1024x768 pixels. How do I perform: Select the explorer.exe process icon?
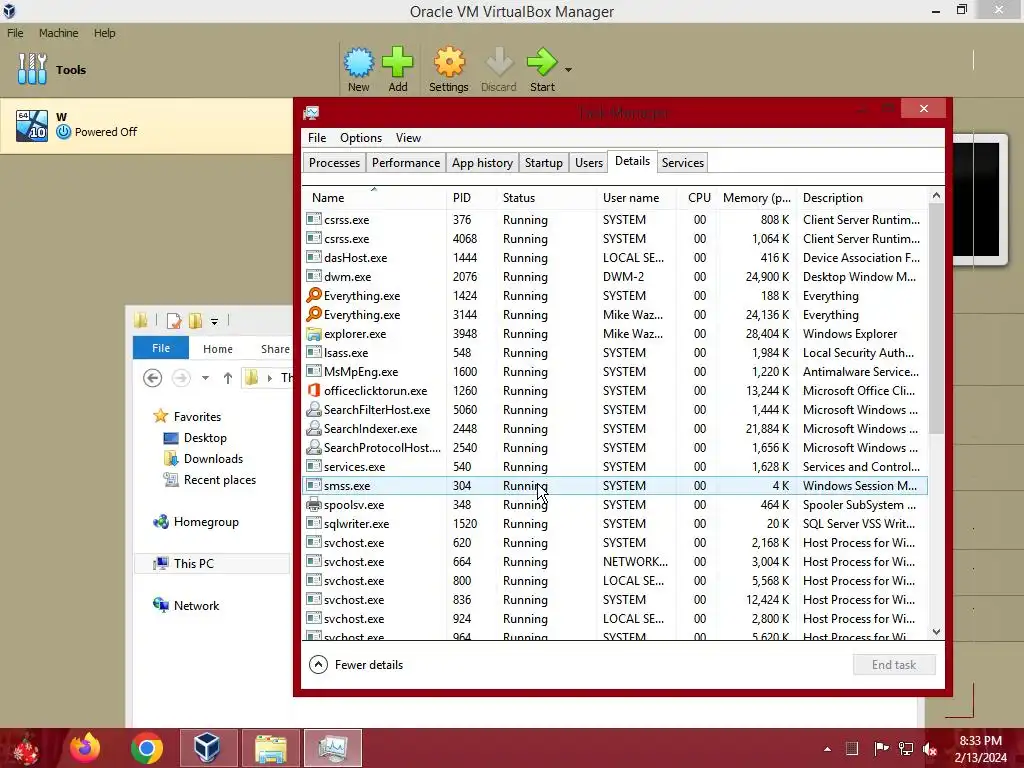(314, 334)
